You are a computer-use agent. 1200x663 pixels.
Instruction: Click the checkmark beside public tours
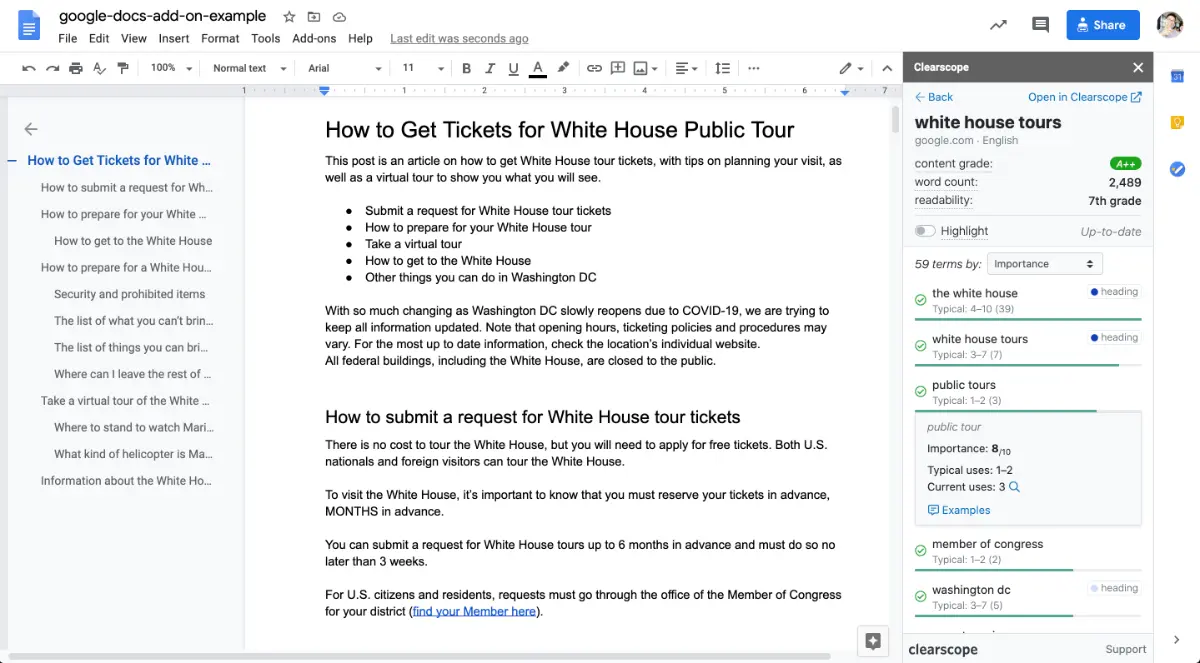coord(920,392)
